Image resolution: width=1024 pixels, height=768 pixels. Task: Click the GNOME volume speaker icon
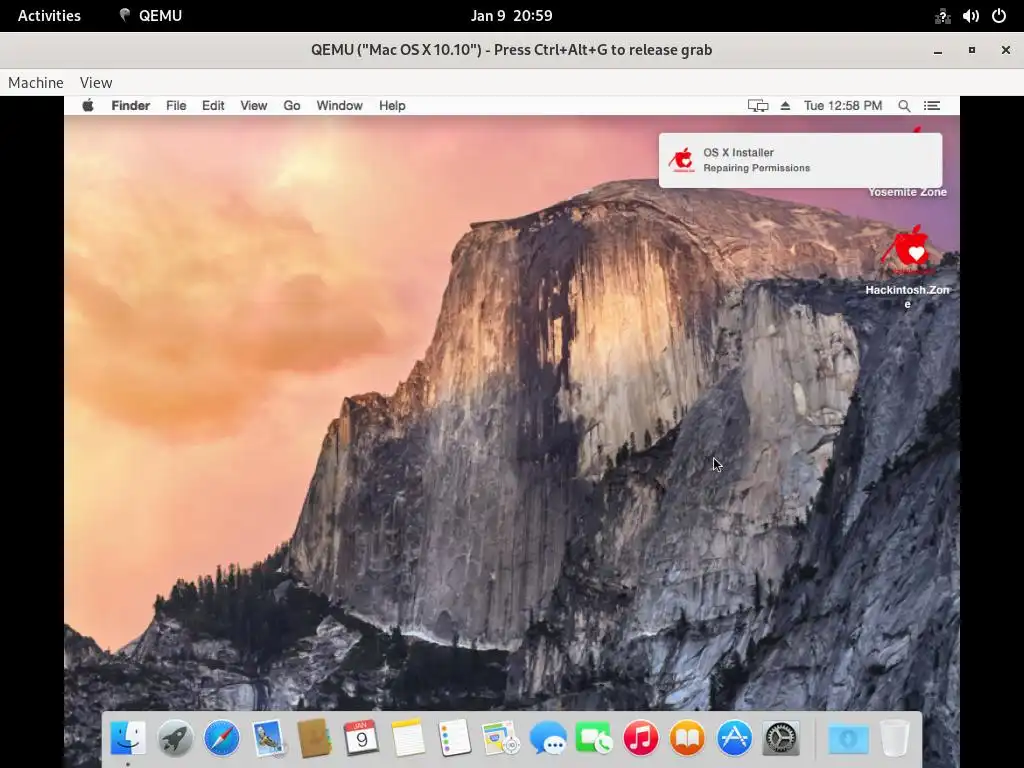point(970,16)
